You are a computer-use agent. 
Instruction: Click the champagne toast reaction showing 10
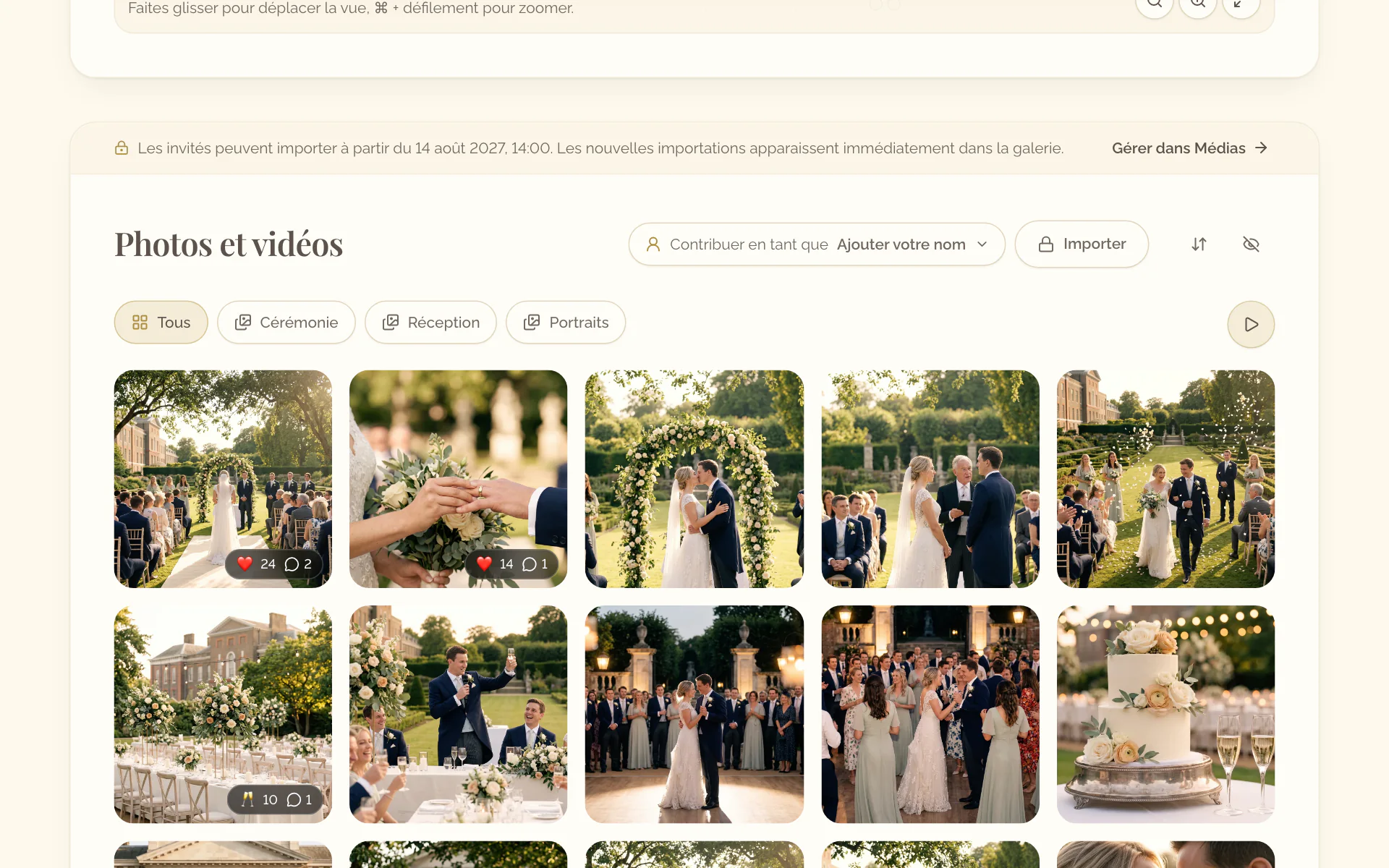pos(259,799)
